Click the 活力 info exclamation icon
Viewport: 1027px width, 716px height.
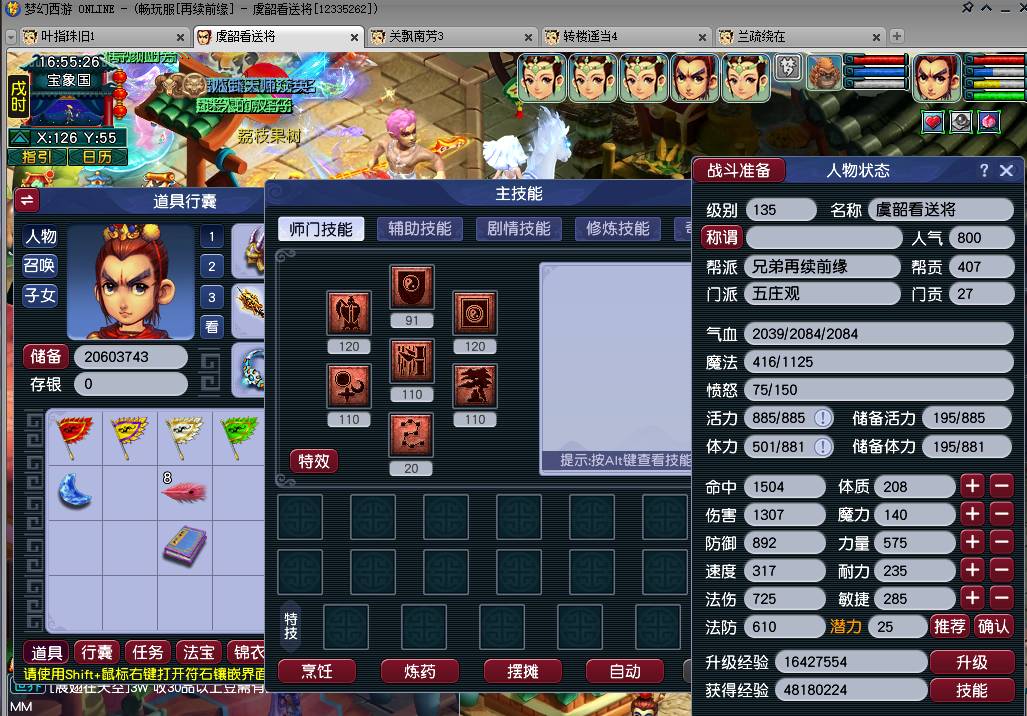tap(823, 418)
